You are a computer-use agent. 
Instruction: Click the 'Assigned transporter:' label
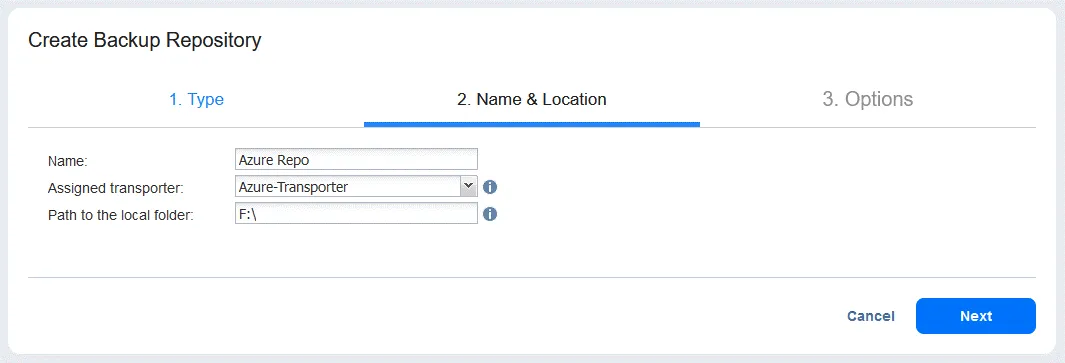(x=115, y=188)
